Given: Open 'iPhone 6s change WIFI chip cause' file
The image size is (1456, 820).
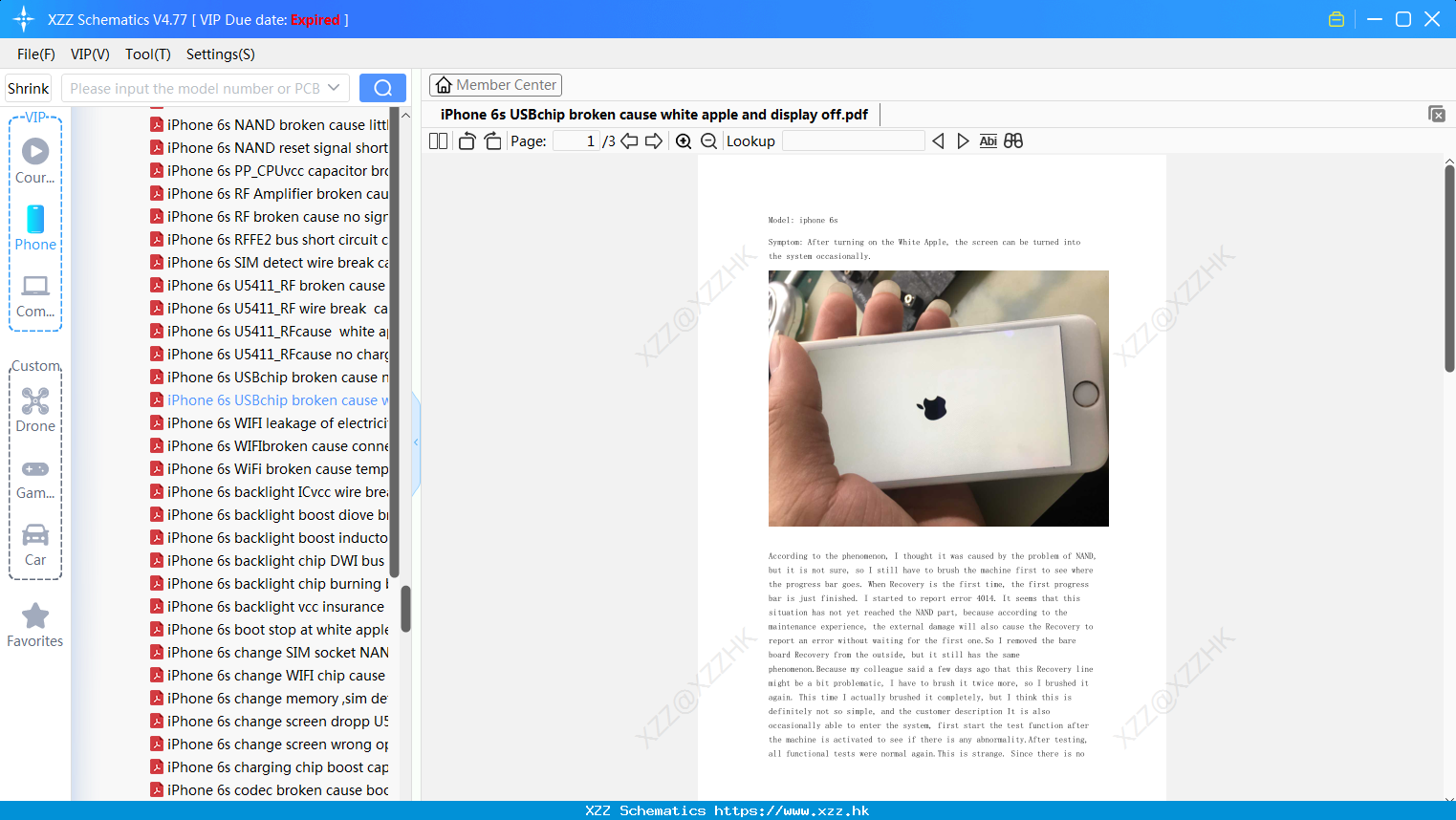Looking at the screenshot, I should point(268,676).
